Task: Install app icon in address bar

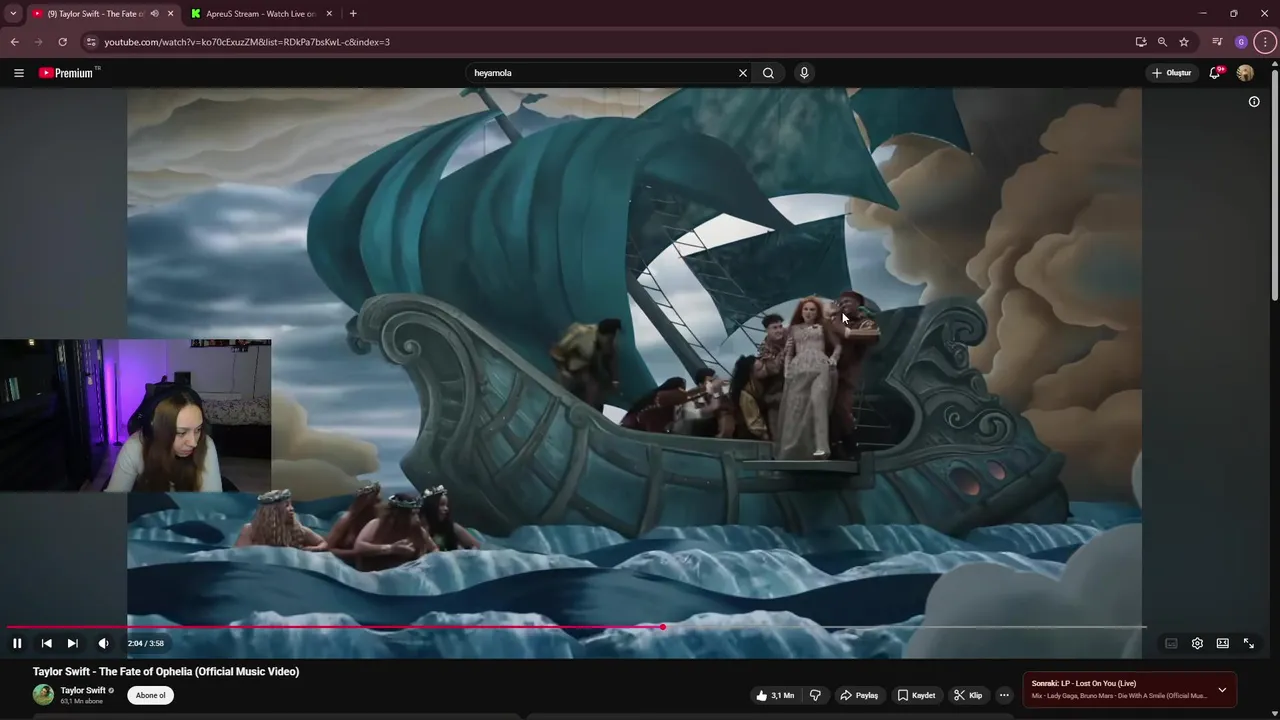Action: 1141,42
